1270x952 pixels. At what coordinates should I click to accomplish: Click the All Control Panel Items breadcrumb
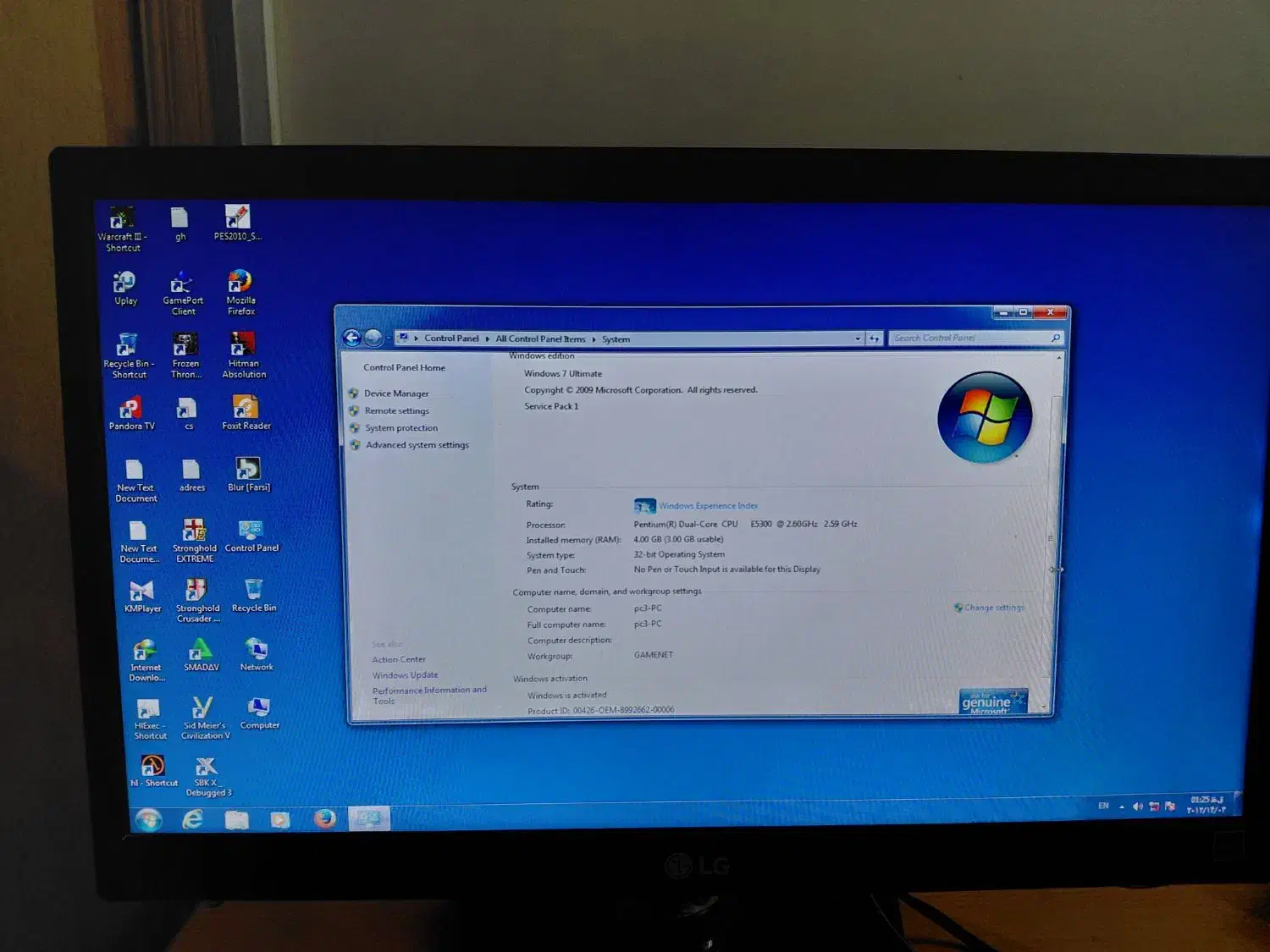pyautogui.click(x=540, y=339)
